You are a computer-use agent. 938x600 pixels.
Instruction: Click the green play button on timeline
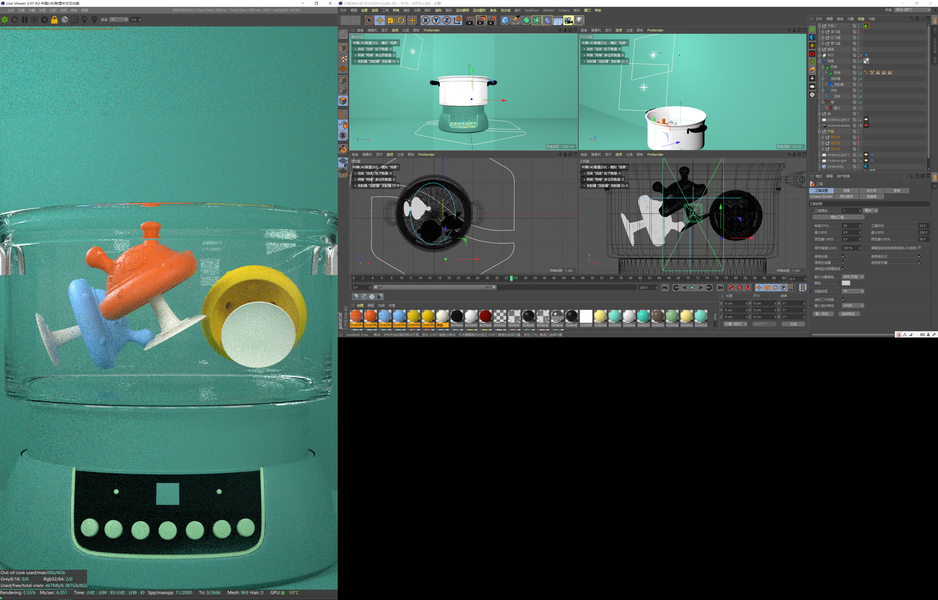pyautogui.click(x=692, y=288)
